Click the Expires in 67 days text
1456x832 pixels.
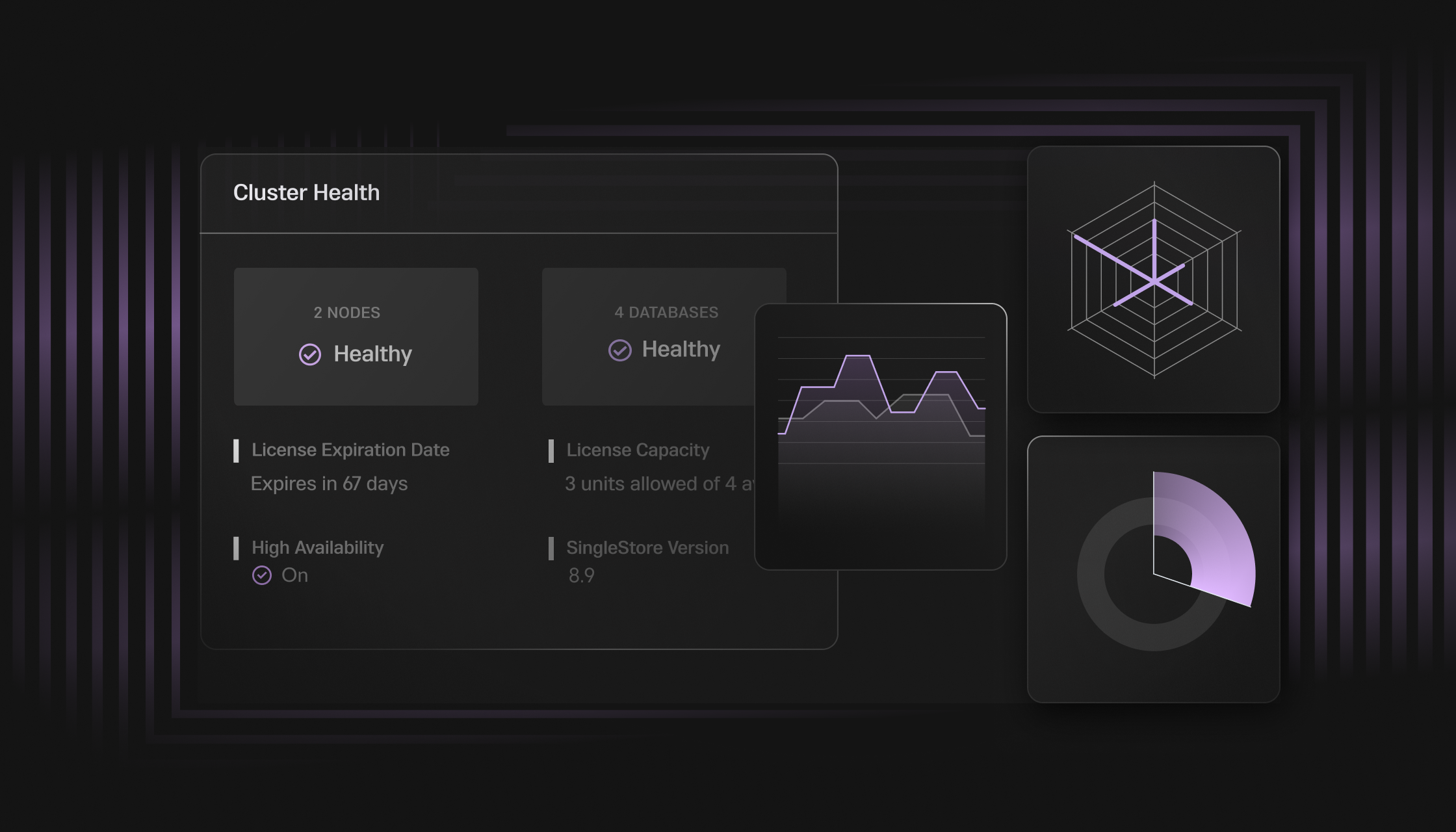click(x=329, y=484)
